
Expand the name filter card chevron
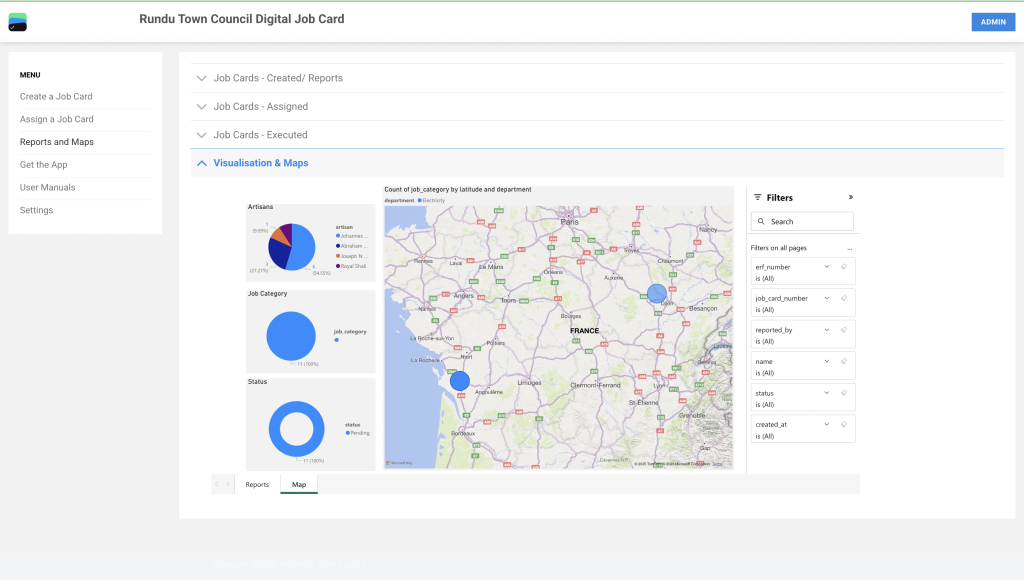coord(826,361)
